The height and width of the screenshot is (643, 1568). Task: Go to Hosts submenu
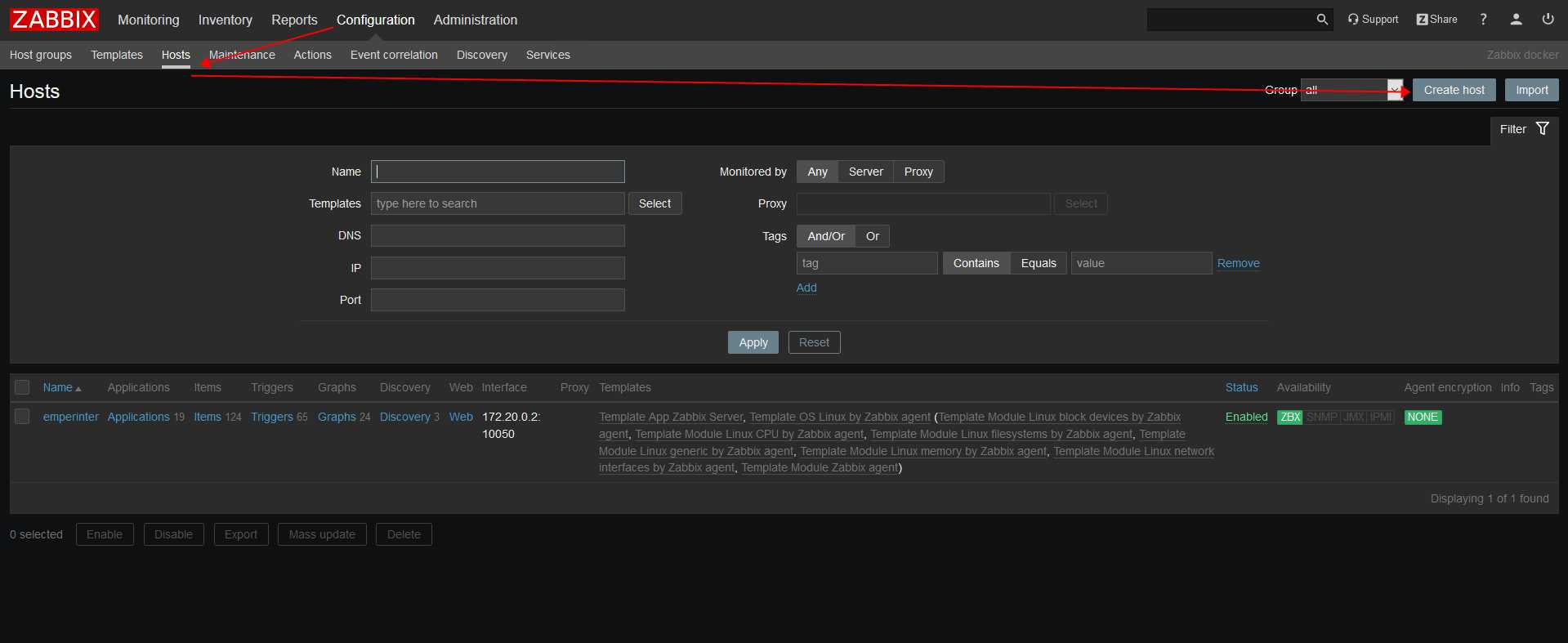coord(176,55)
